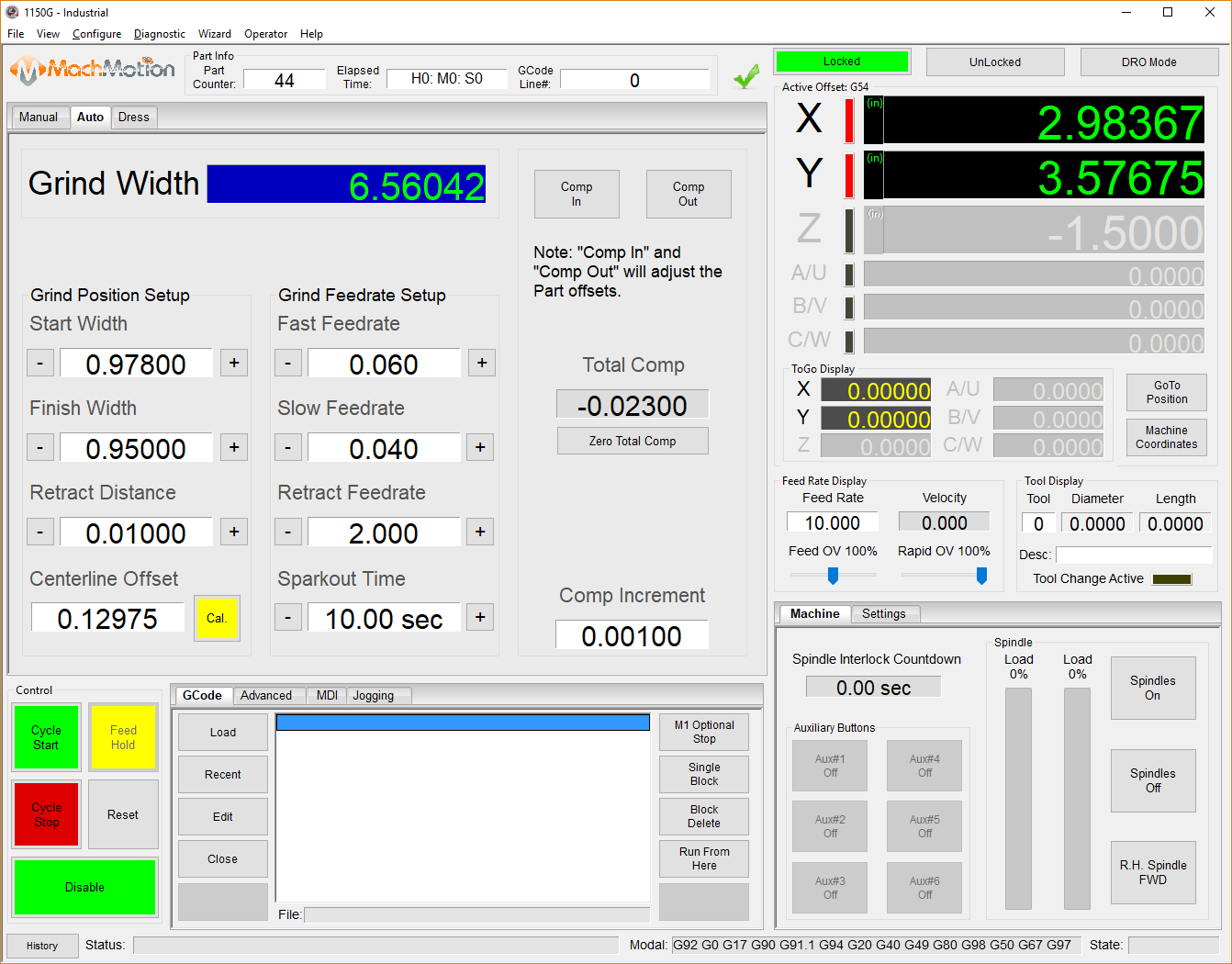
Task: Increase Start Width with plus button
Action: click(234, 364)
